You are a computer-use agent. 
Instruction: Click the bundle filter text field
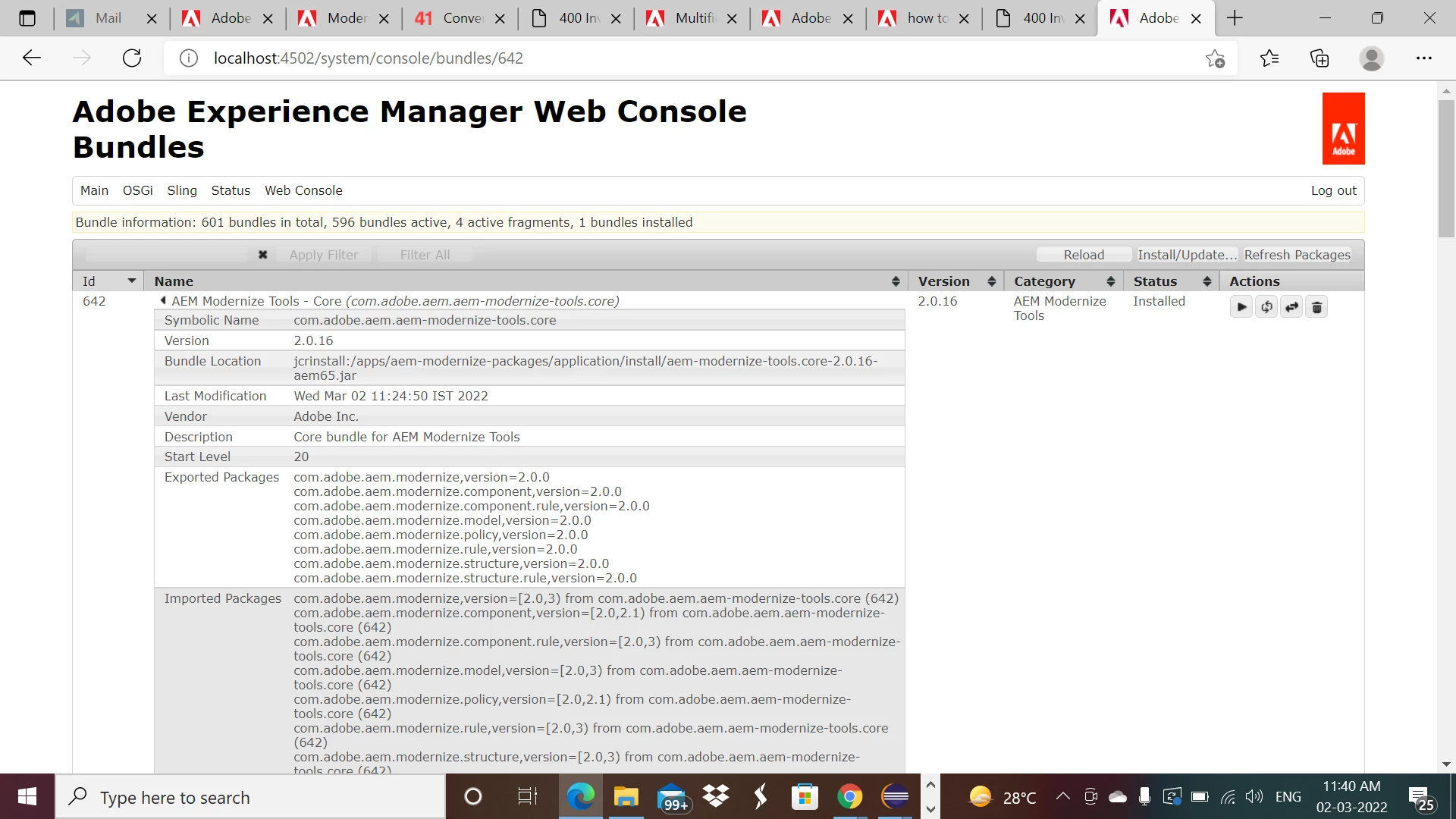[x=167, y=255]
